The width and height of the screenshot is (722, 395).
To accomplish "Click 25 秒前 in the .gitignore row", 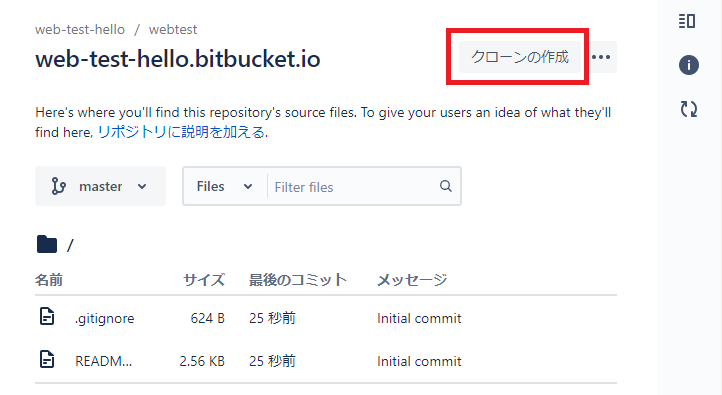I will (273, 318).
